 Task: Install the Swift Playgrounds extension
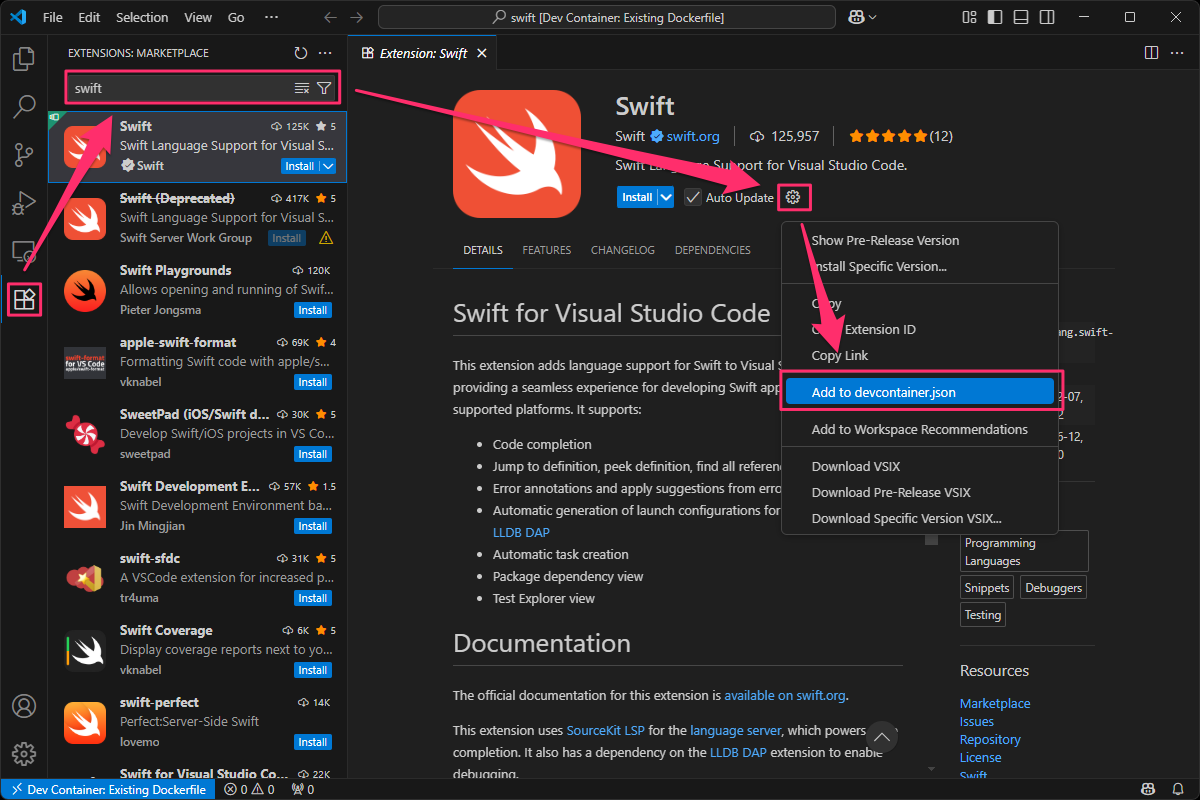tap(313, 310)
